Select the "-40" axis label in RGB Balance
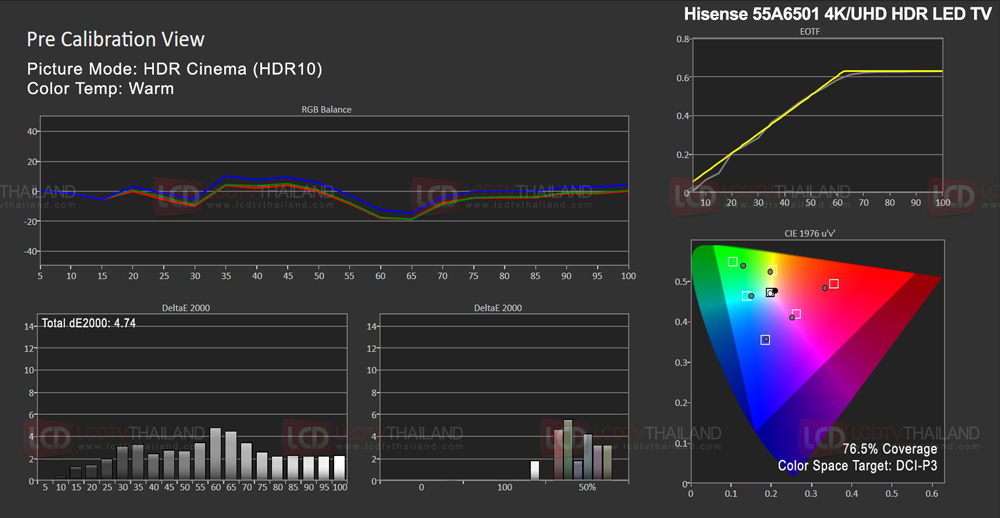 click(x=32, y=251)
